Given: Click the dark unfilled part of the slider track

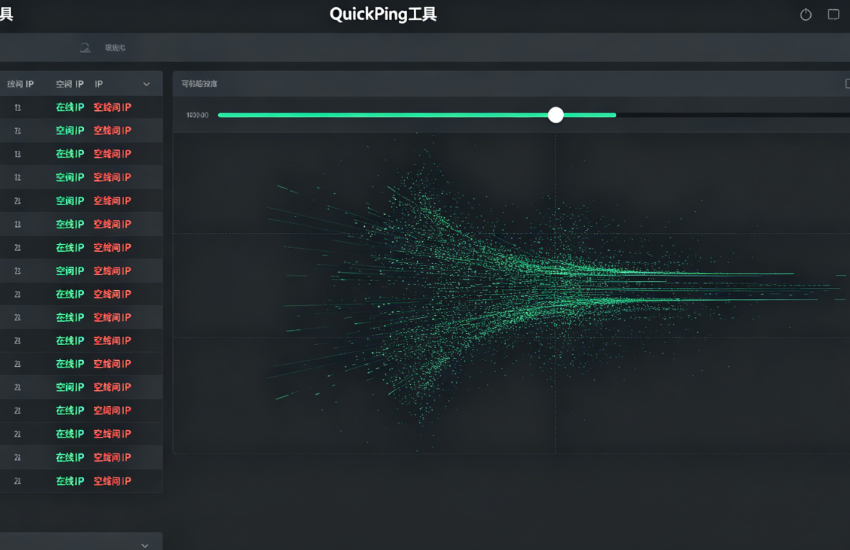Looking at the screenshot, I should [x=730, y=115].
